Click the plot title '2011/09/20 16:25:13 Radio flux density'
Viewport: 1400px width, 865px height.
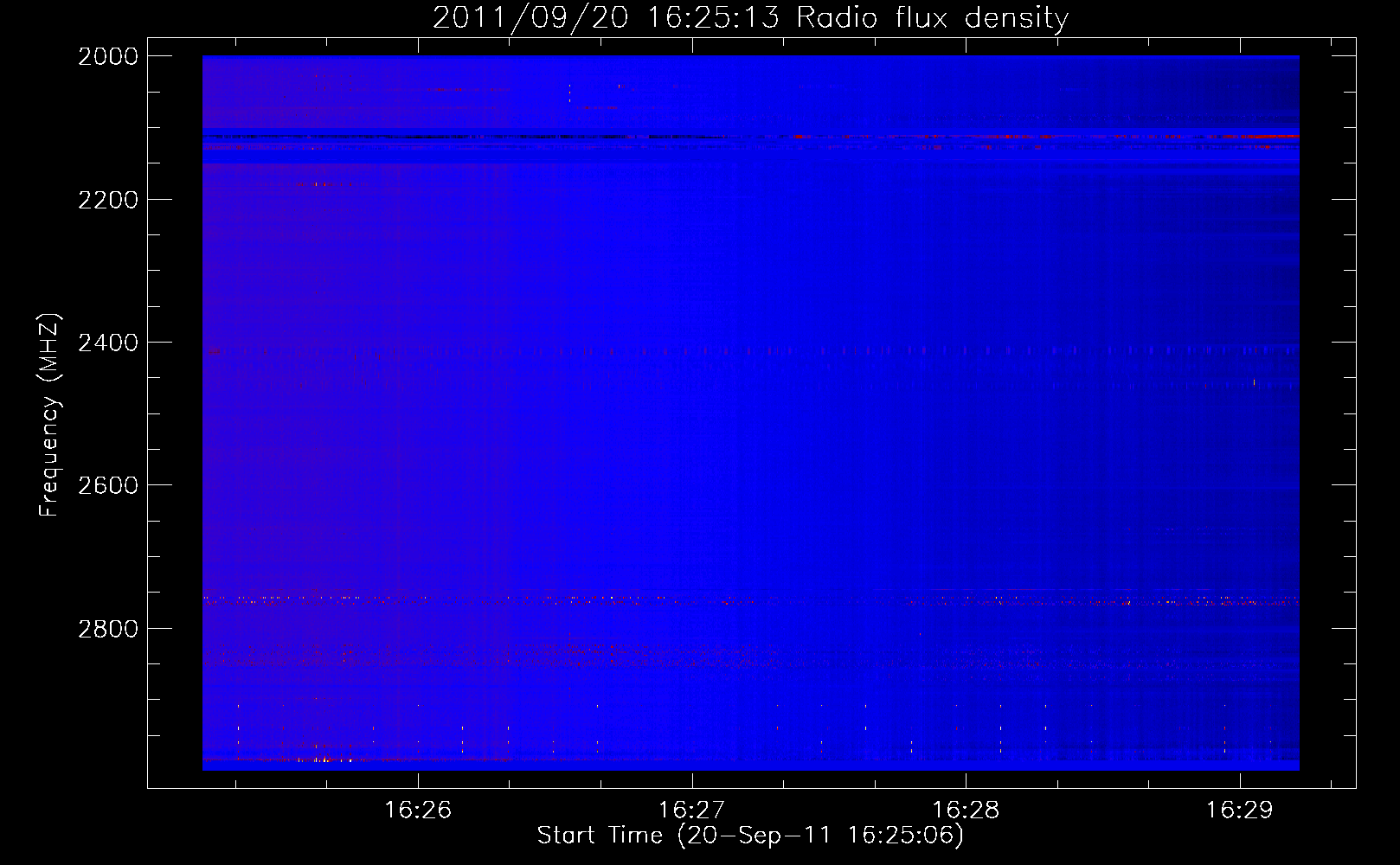tap(750, 18)
